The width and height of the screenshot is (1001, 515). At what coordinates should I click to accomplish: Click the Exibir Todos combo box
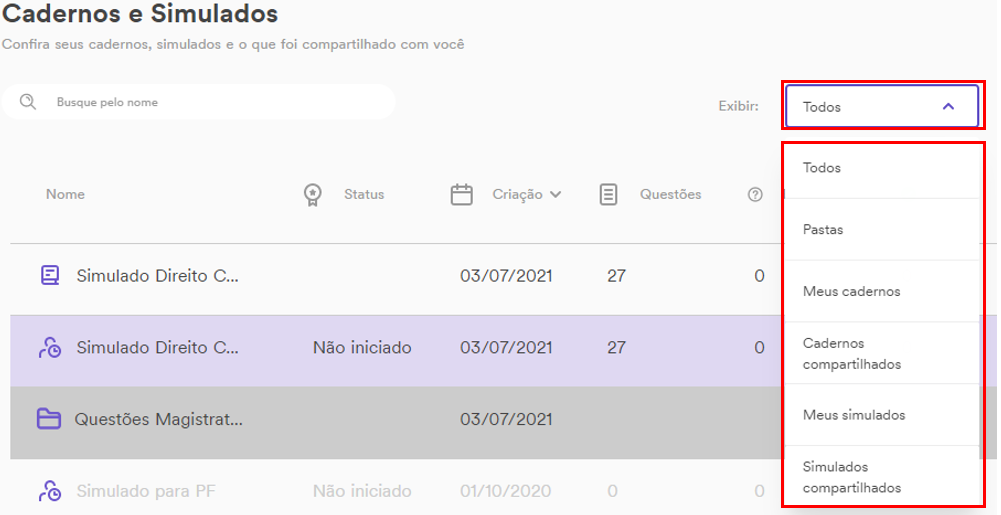click(882, 107)
